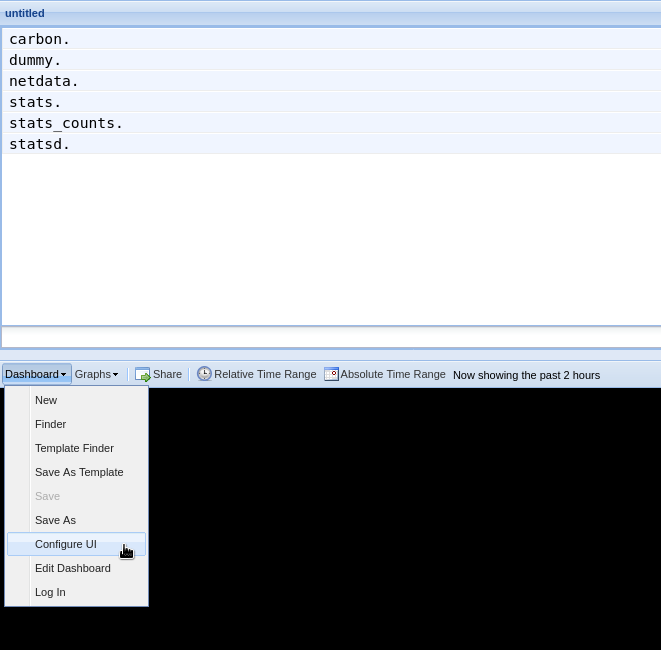Viewport: 661px width, 650px height.
Task: Choose Log In from Dashboard menu
Action: pos(76,592)
